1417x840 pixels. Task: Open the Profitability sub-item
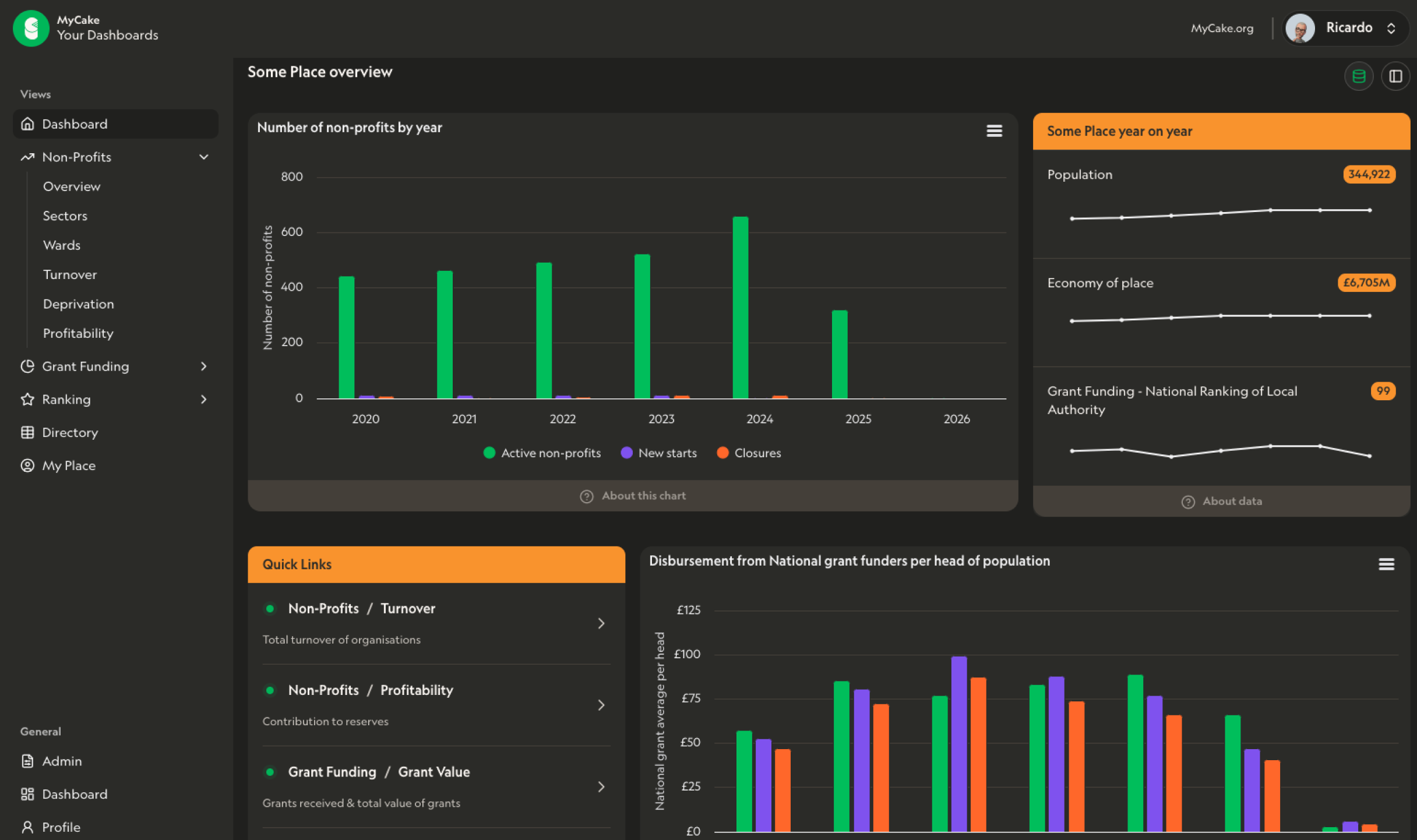point(78,333)
